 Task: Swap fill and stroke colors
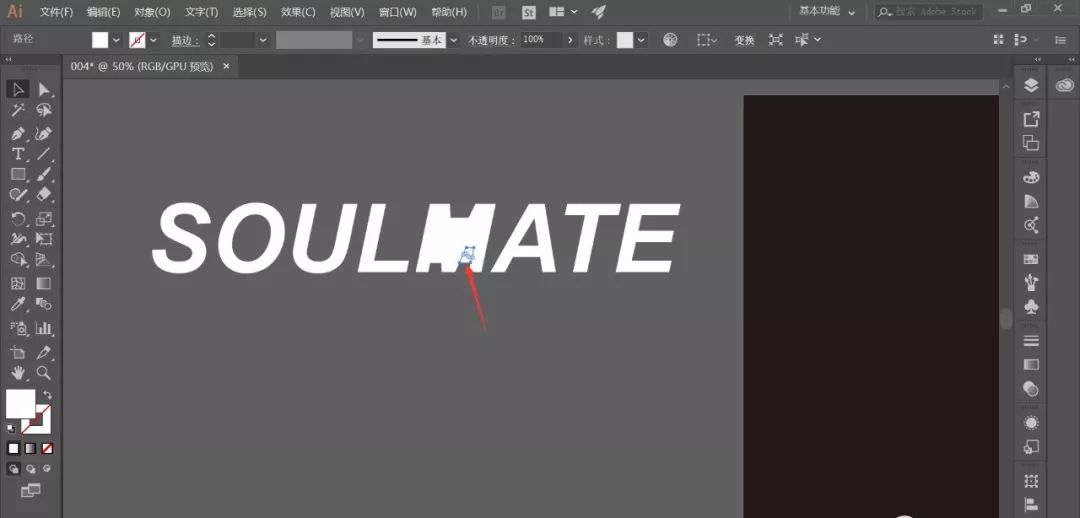(47, 396)
